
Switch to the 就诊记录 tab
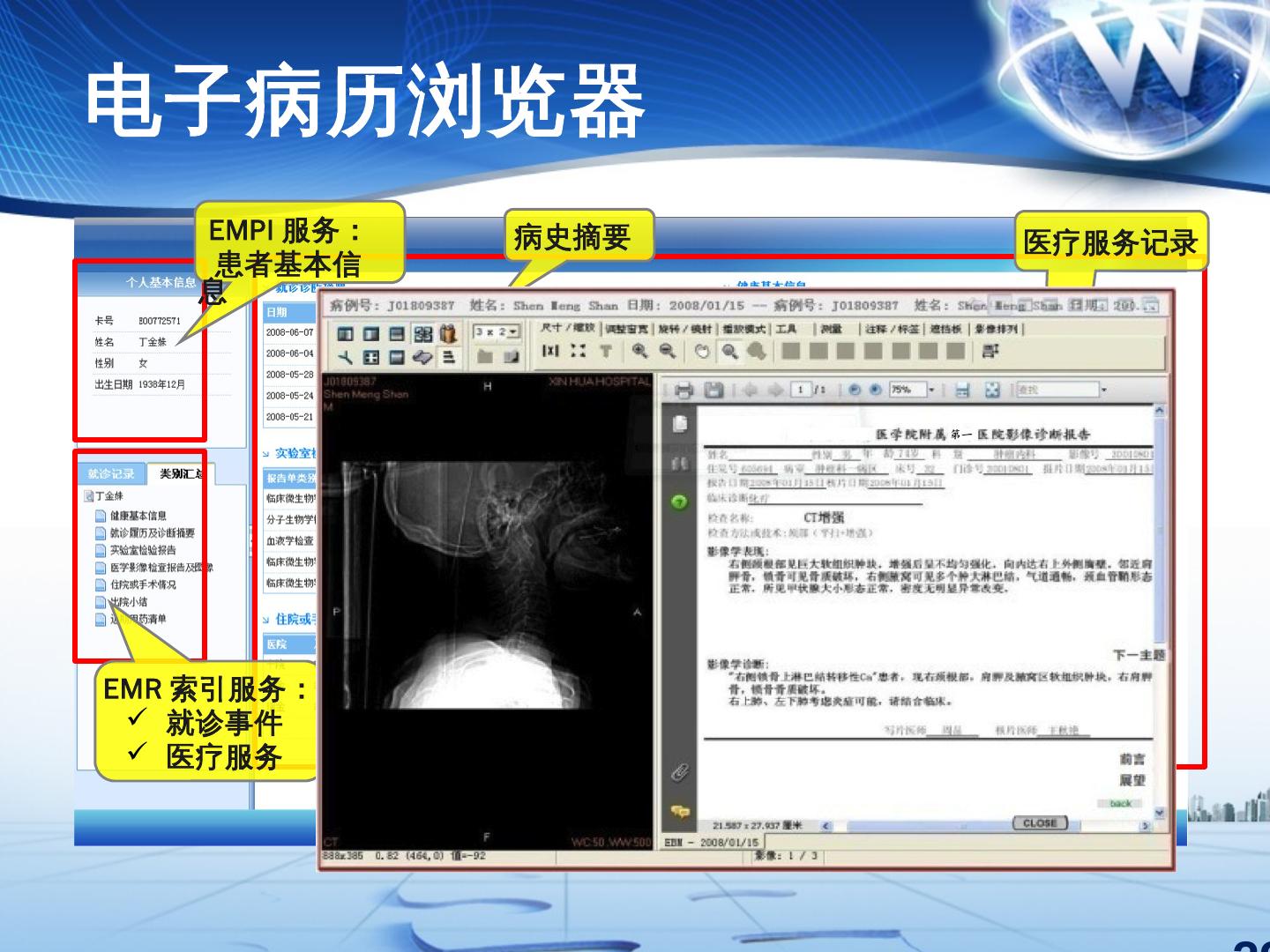point(111,474)
